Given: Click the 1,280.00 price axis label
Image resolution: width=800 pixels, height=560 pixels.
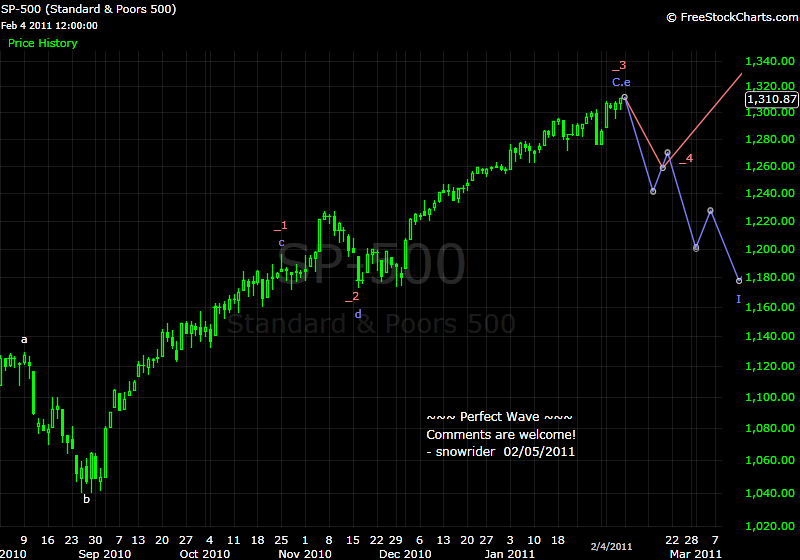Looking at the screenshot, I should click(770, 139).
